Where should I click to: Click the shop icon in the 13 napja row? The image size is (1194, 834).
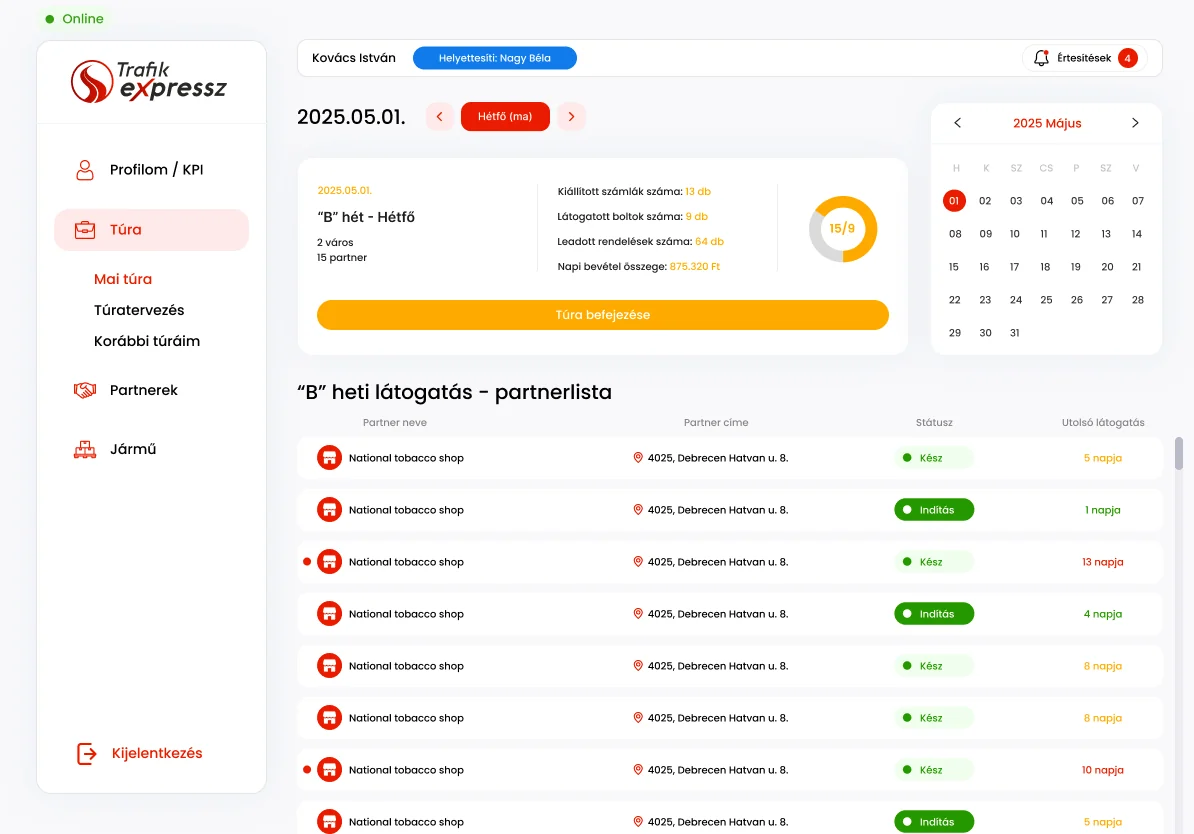329,562
